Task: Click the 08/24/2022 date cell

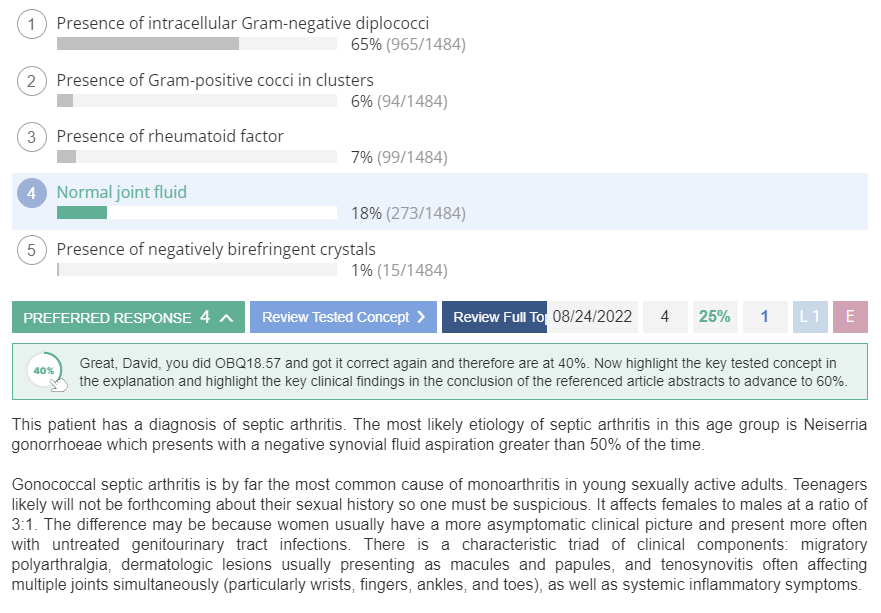Action: point(593,317)
